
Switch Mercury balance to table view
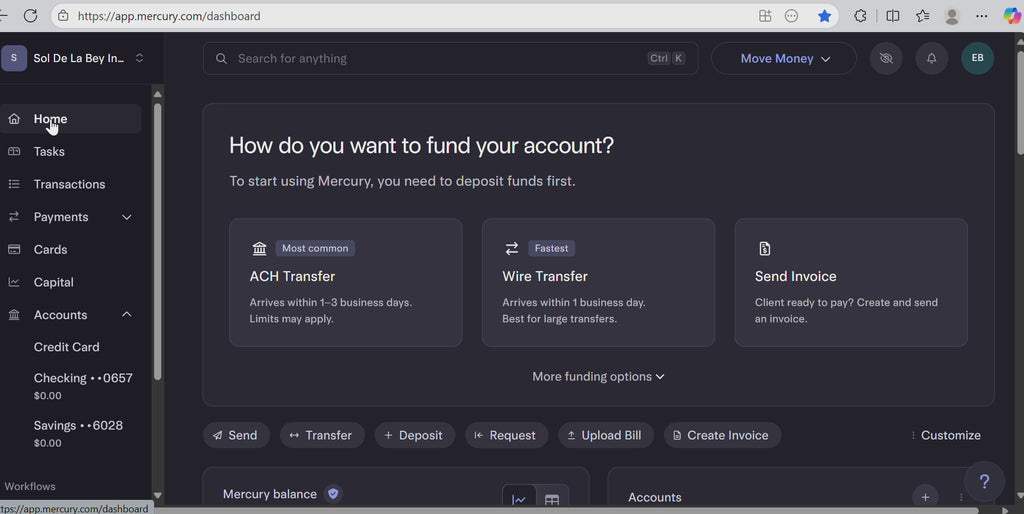(552, 499)
